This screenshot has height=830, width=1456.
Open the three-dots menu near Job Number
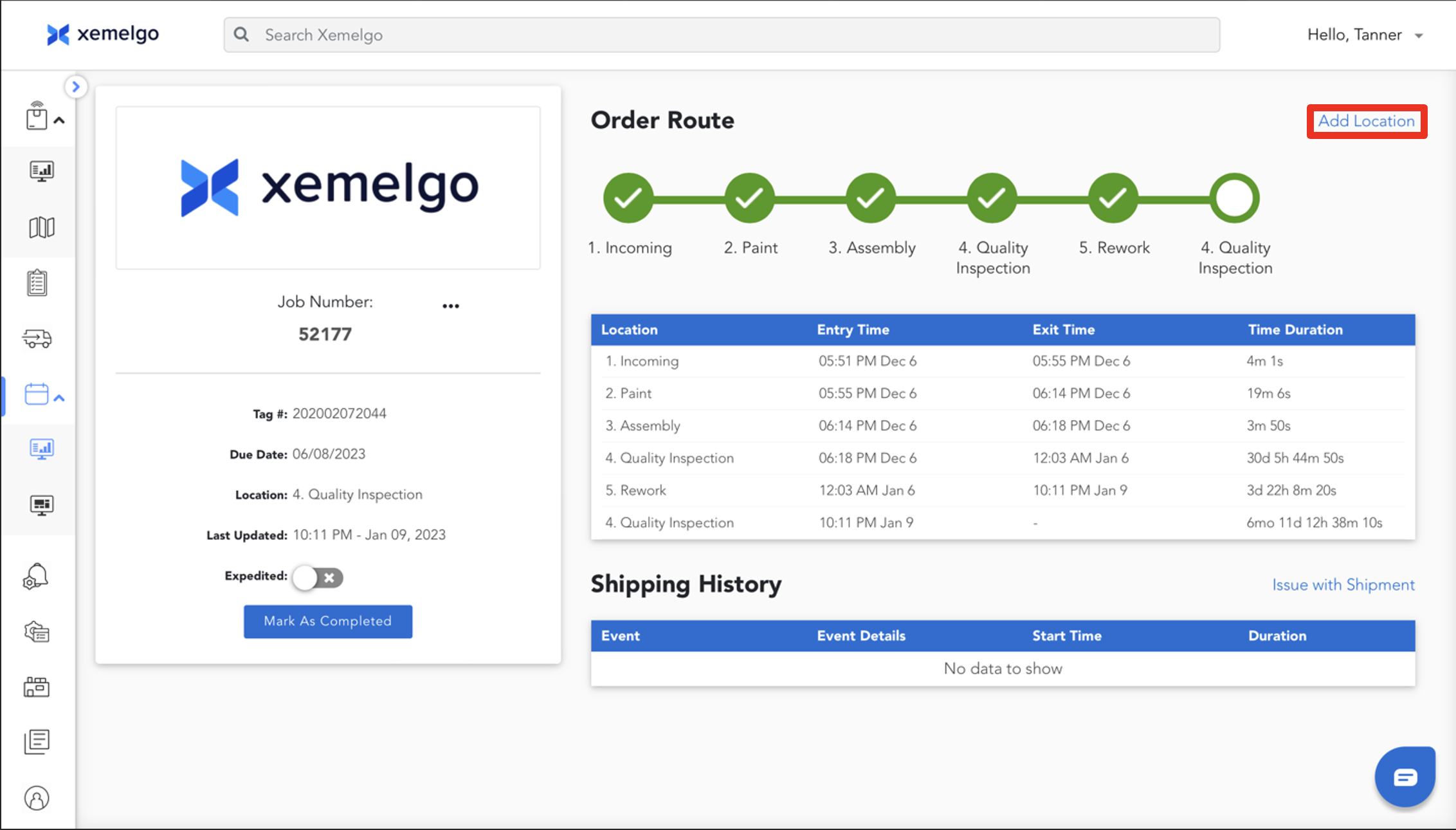point(451,306)
